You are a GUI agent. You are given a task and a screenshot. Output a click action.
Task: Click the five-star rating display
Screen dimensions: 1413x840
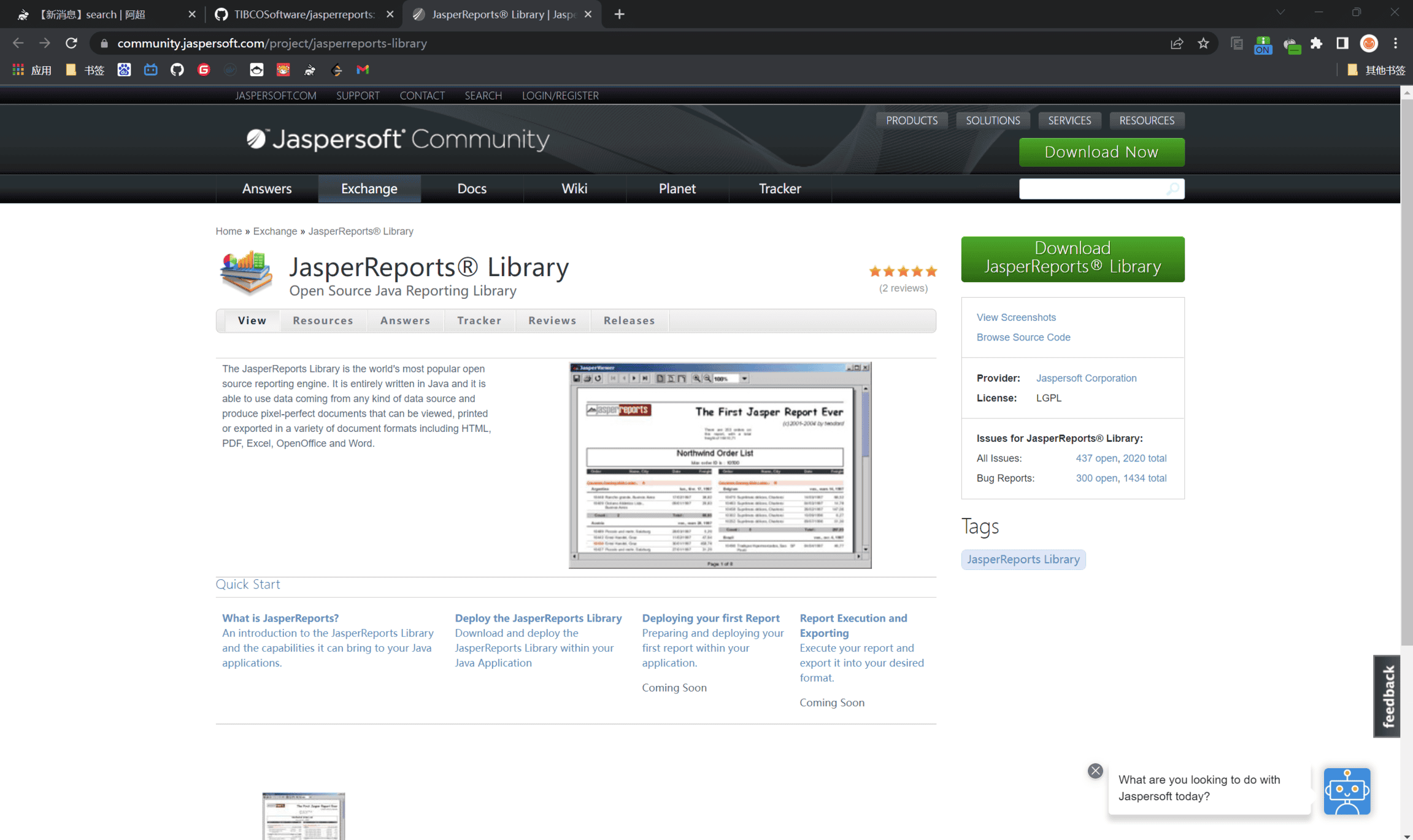pyautogui.click(x=903, y=271)
